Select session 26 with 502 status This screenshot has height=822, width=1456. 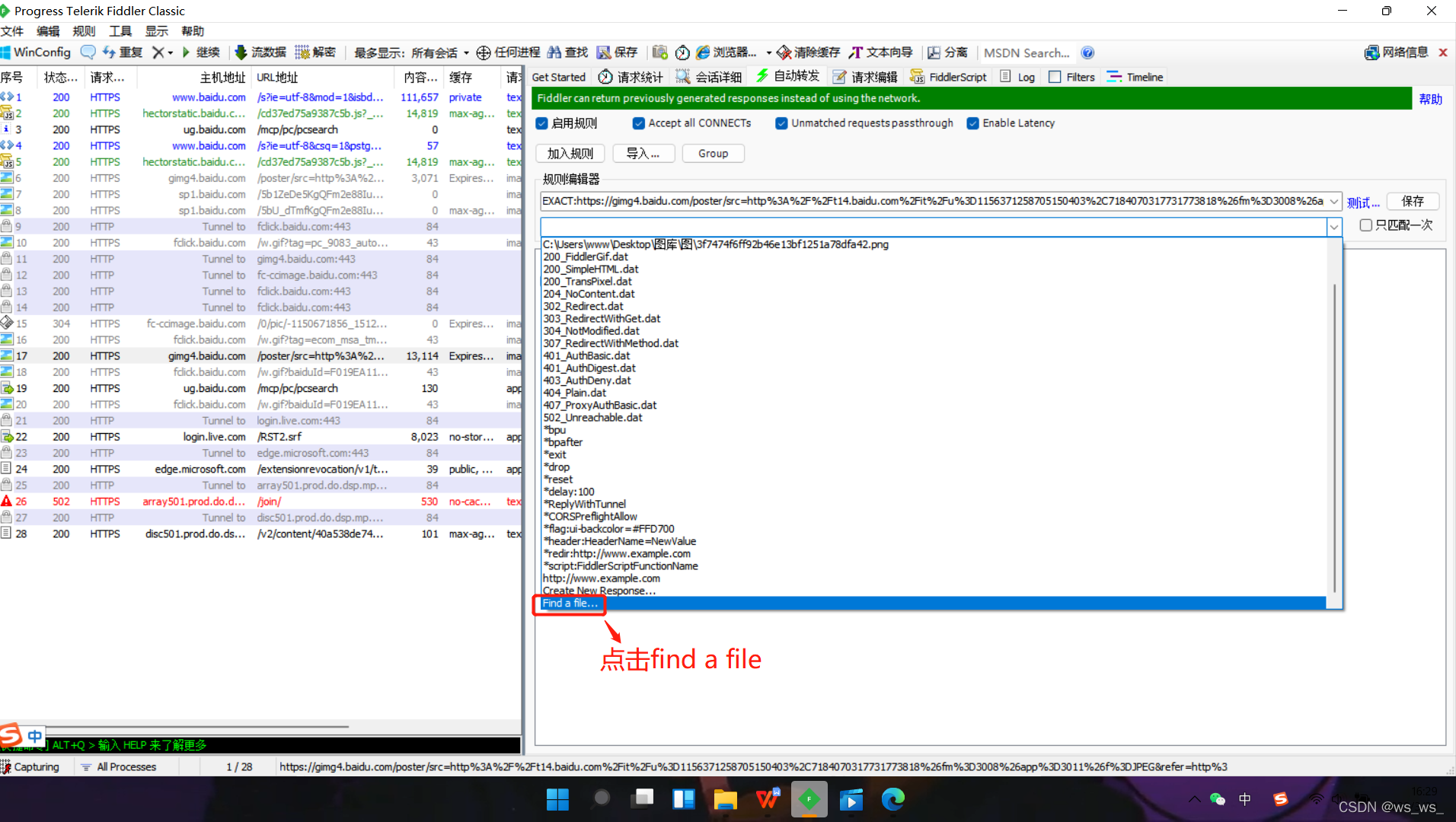260,502
